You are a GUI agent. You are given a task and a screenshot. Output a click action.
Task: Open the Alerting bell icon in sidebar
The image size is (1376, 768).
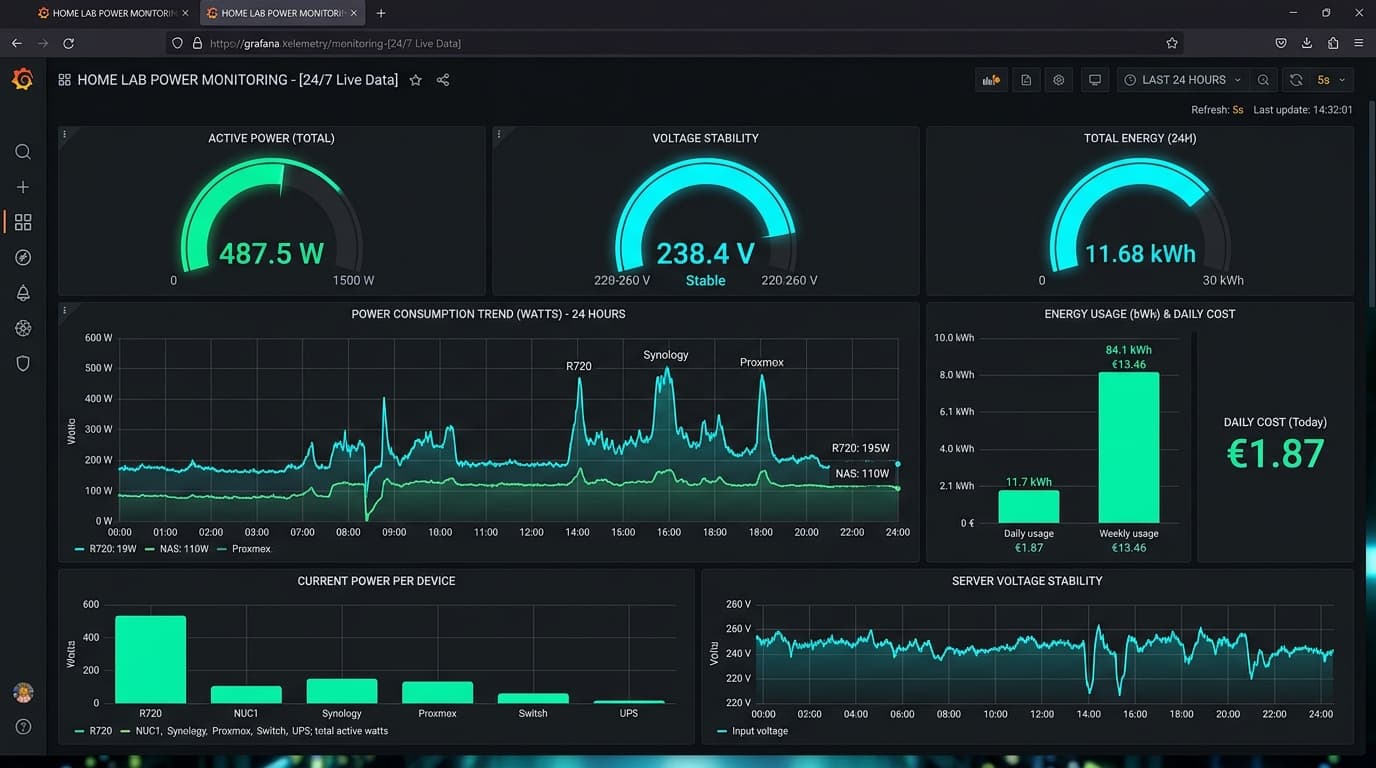click(x=23, y=293)
